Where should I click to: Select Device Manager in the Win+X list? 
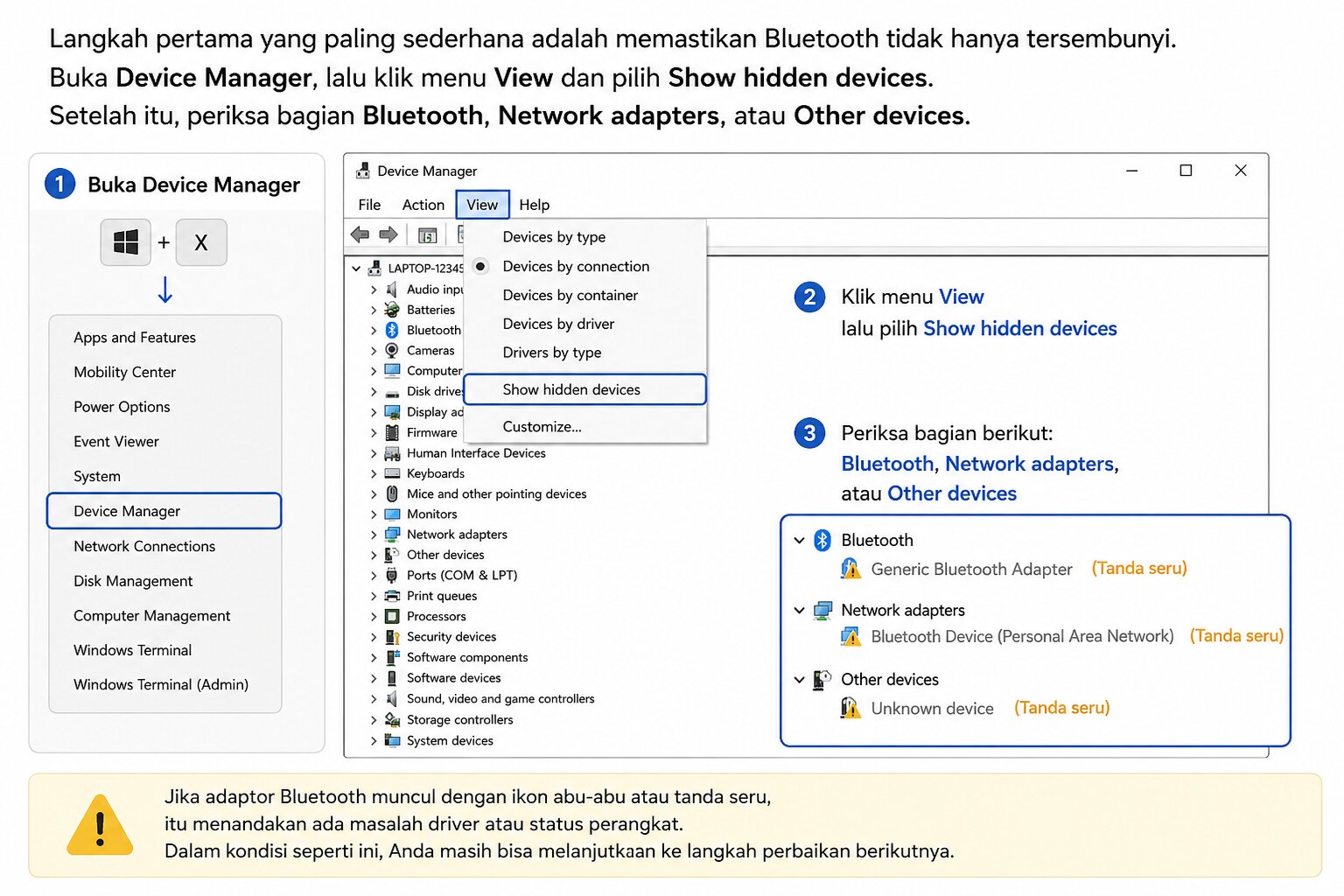click(x=164, y=511)
